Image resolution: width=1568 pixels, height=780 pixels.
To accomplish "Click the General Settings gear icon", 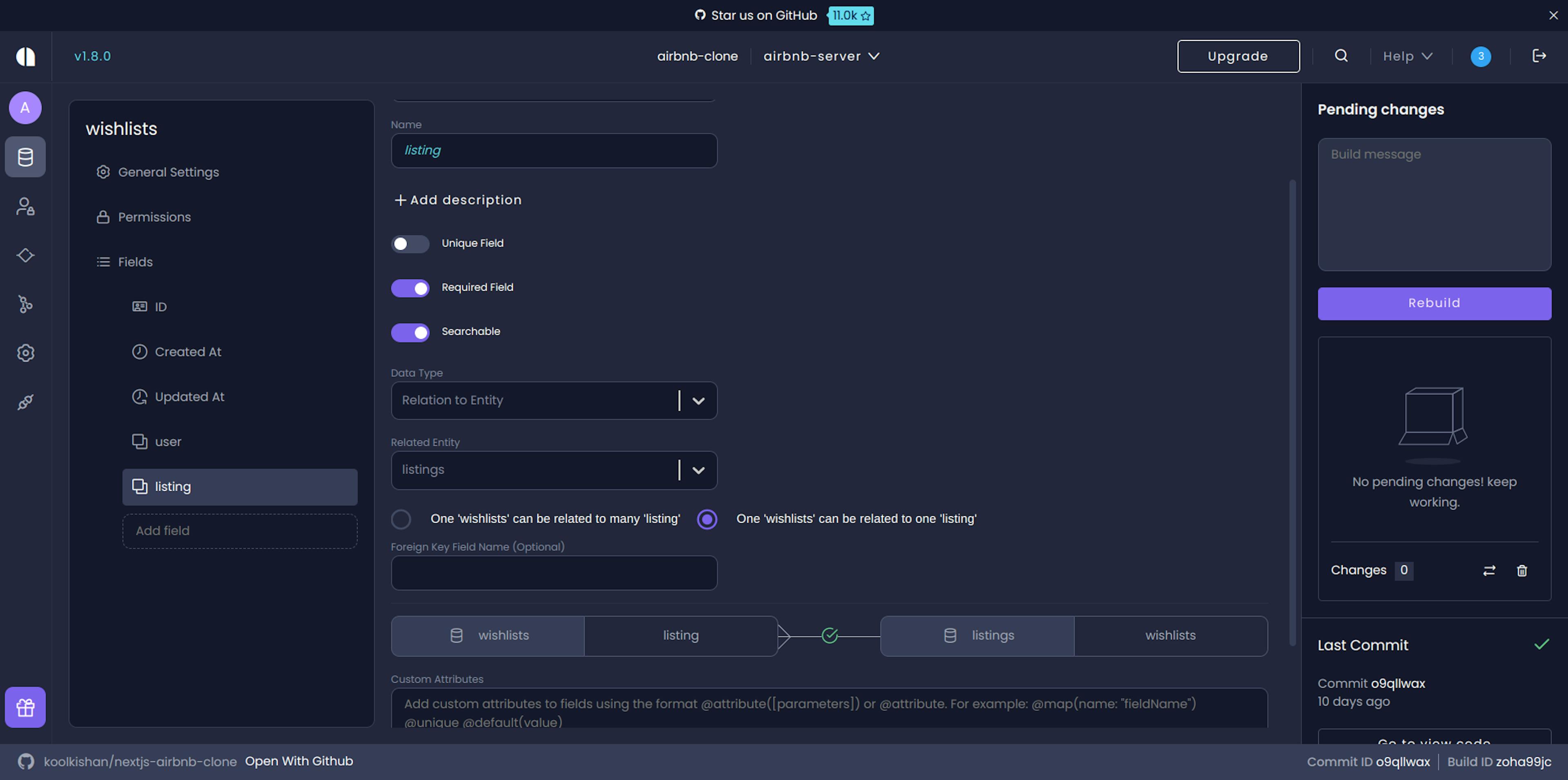I will (x=102, y=172).
